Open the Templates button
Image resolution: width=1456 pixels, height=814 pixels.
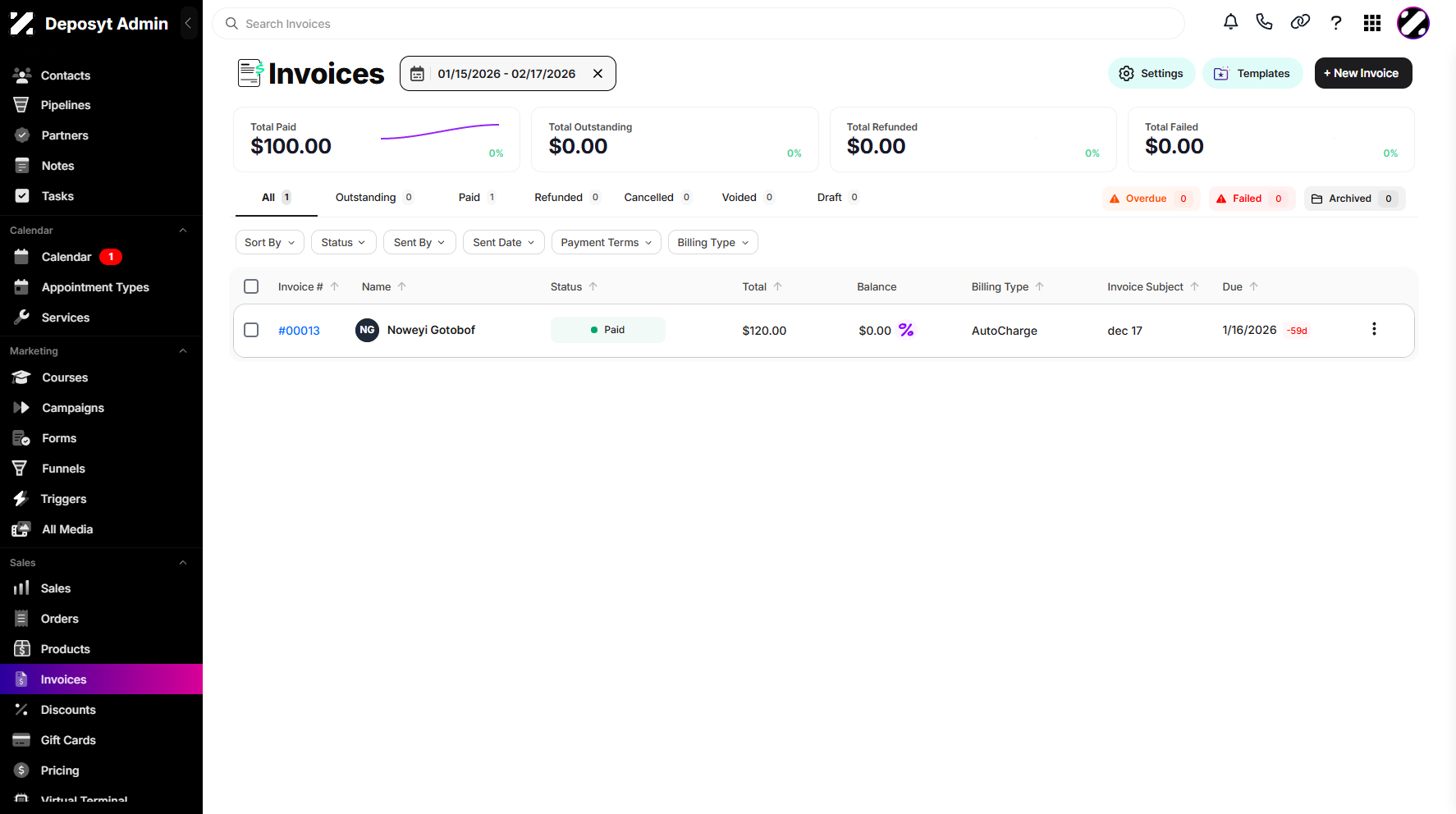coord(1252,73)
